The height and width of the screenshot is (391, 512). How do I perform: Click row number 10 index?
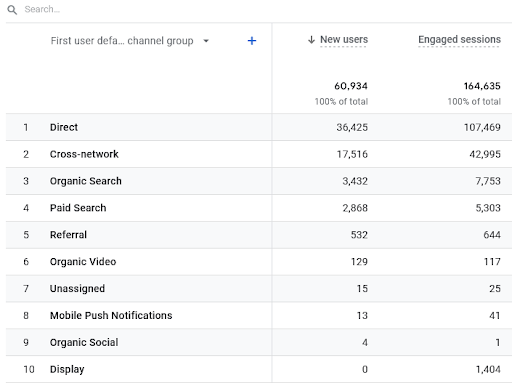click(29, 369)
